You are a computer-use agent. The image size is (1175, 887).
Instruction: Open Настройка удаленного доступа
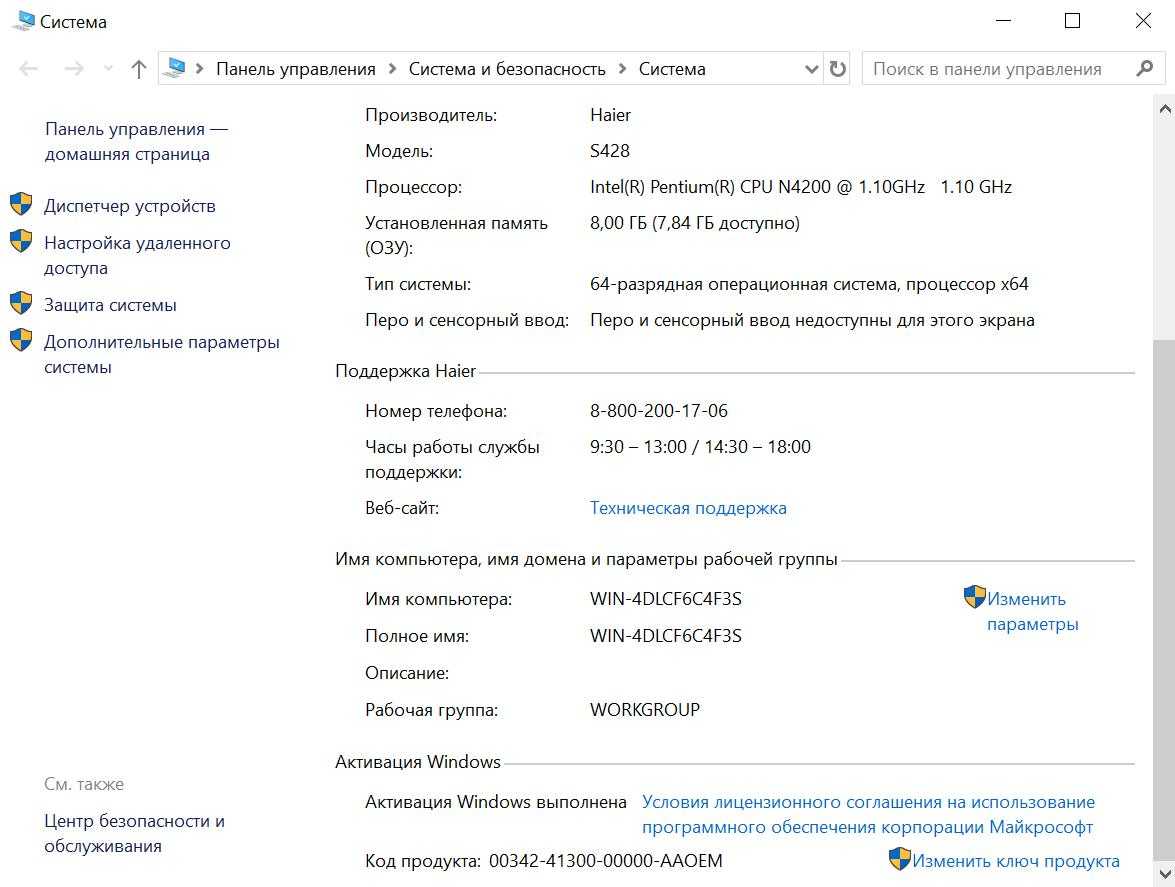click(x=137, y=255)
